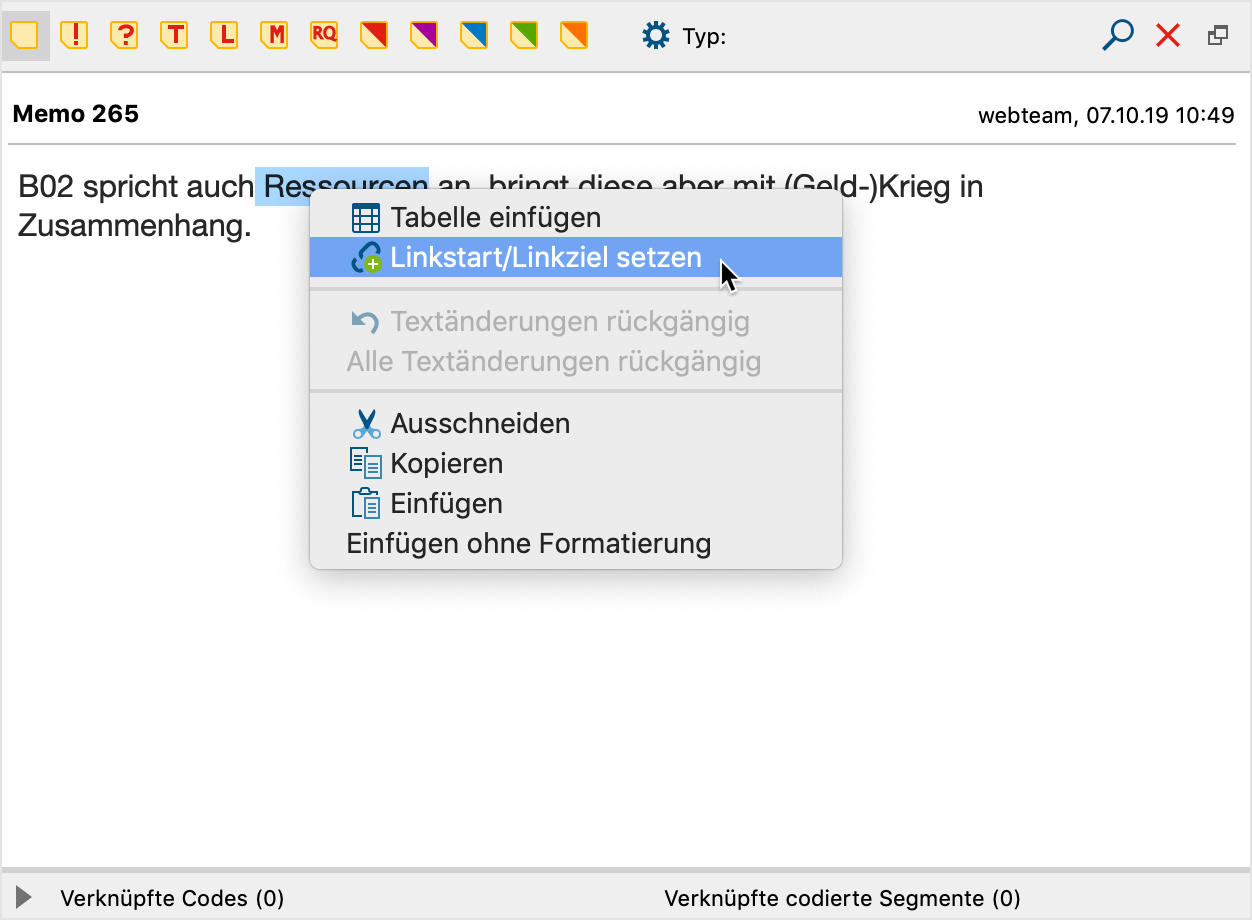Select the L memo type icon
Image resolution: width=1252 pixels, height=920 pixels.
tap(225, 36)
